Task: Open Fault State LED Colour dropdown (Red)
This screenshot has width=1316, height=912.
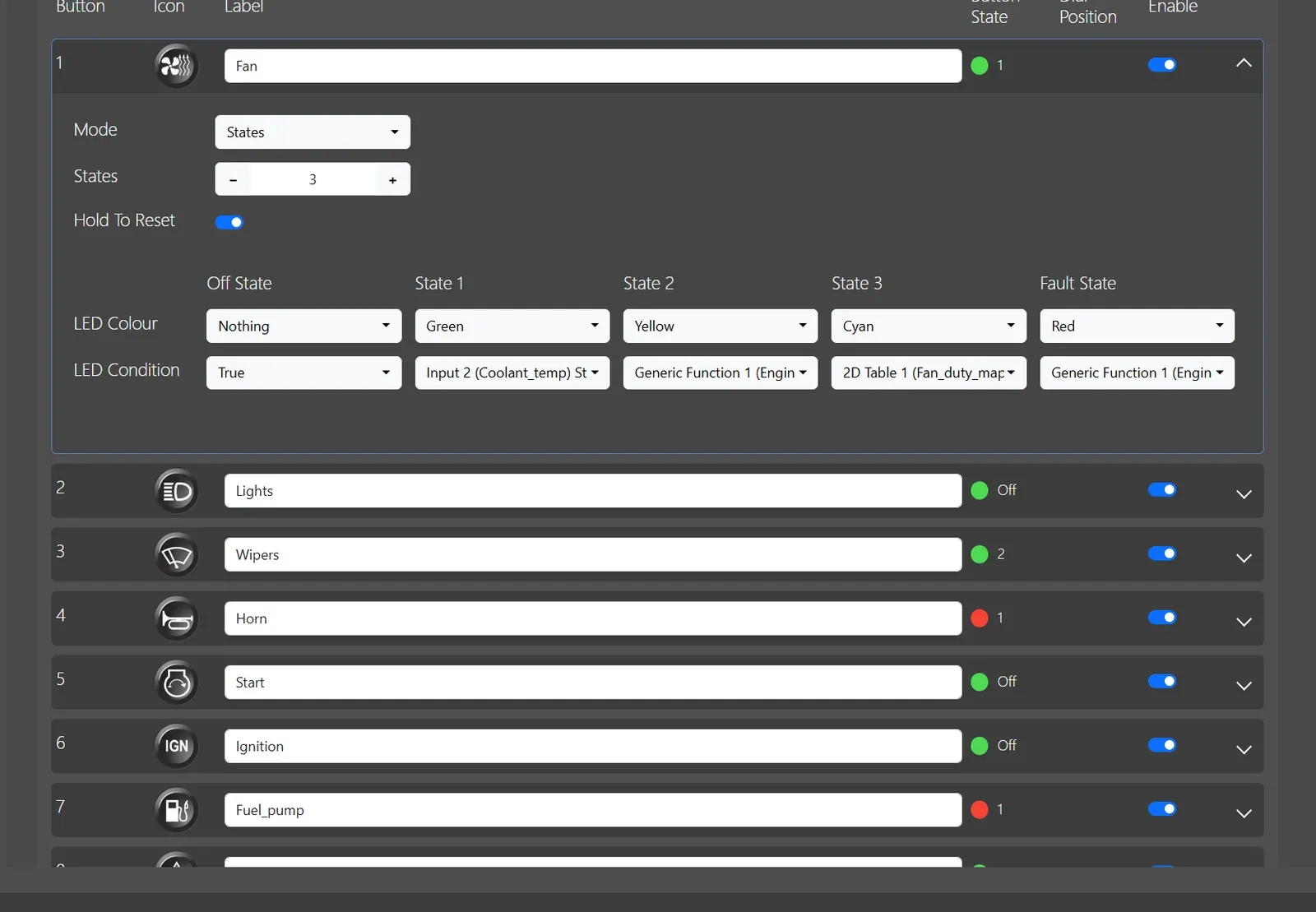Action: [x=1138, y=326]
